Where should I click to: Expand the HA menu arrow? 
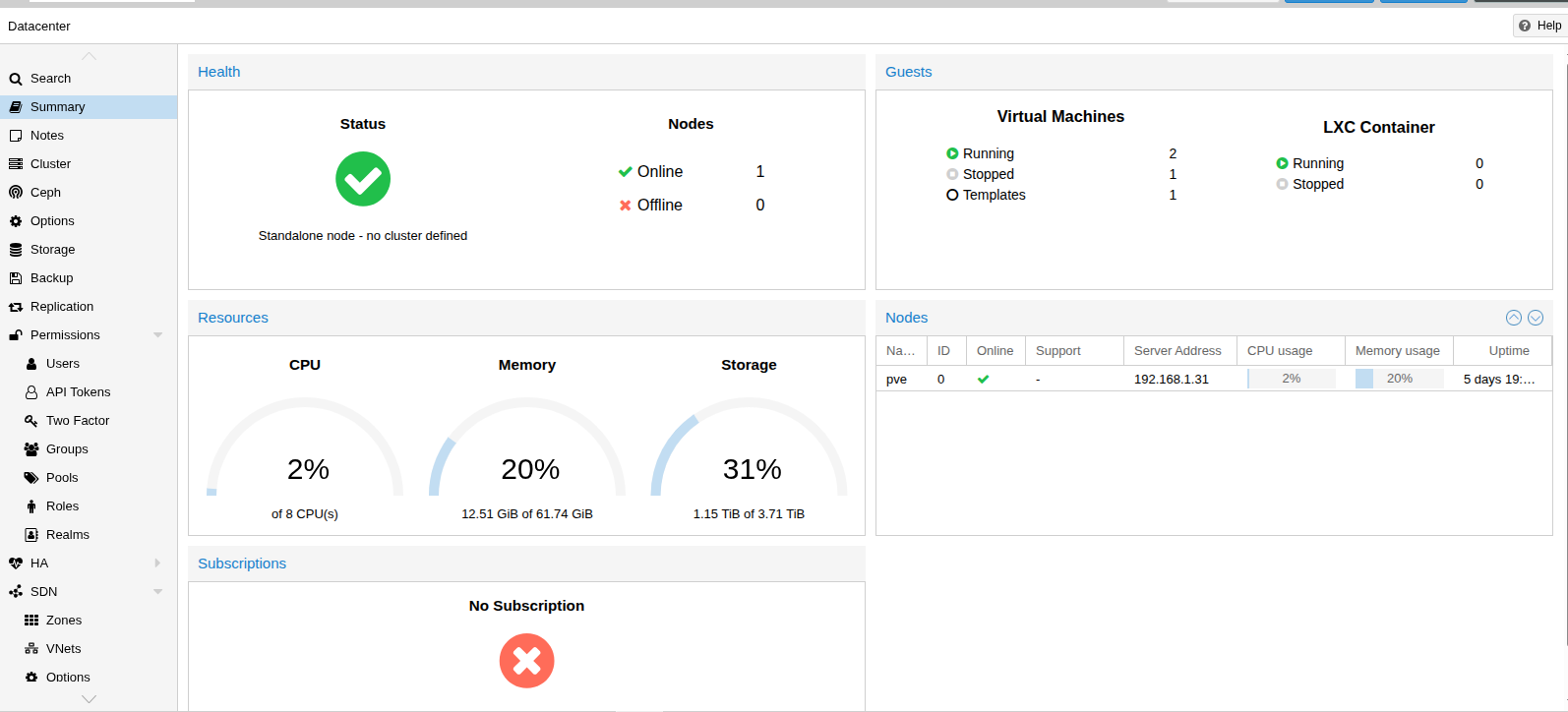[x=157, y=564]
